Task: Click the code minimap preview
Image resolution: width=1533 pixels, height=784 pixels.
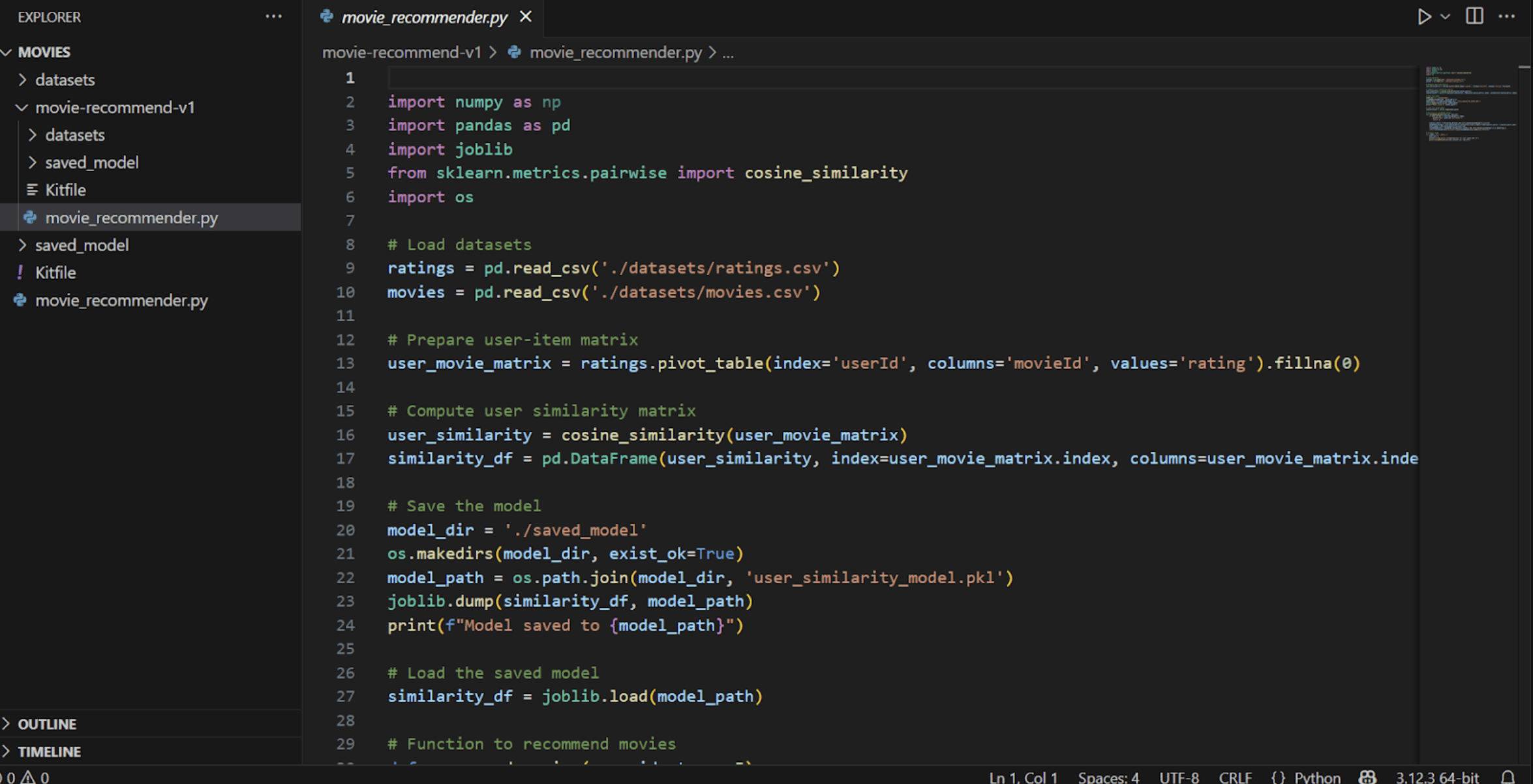Action: (x=1470, y=104)
